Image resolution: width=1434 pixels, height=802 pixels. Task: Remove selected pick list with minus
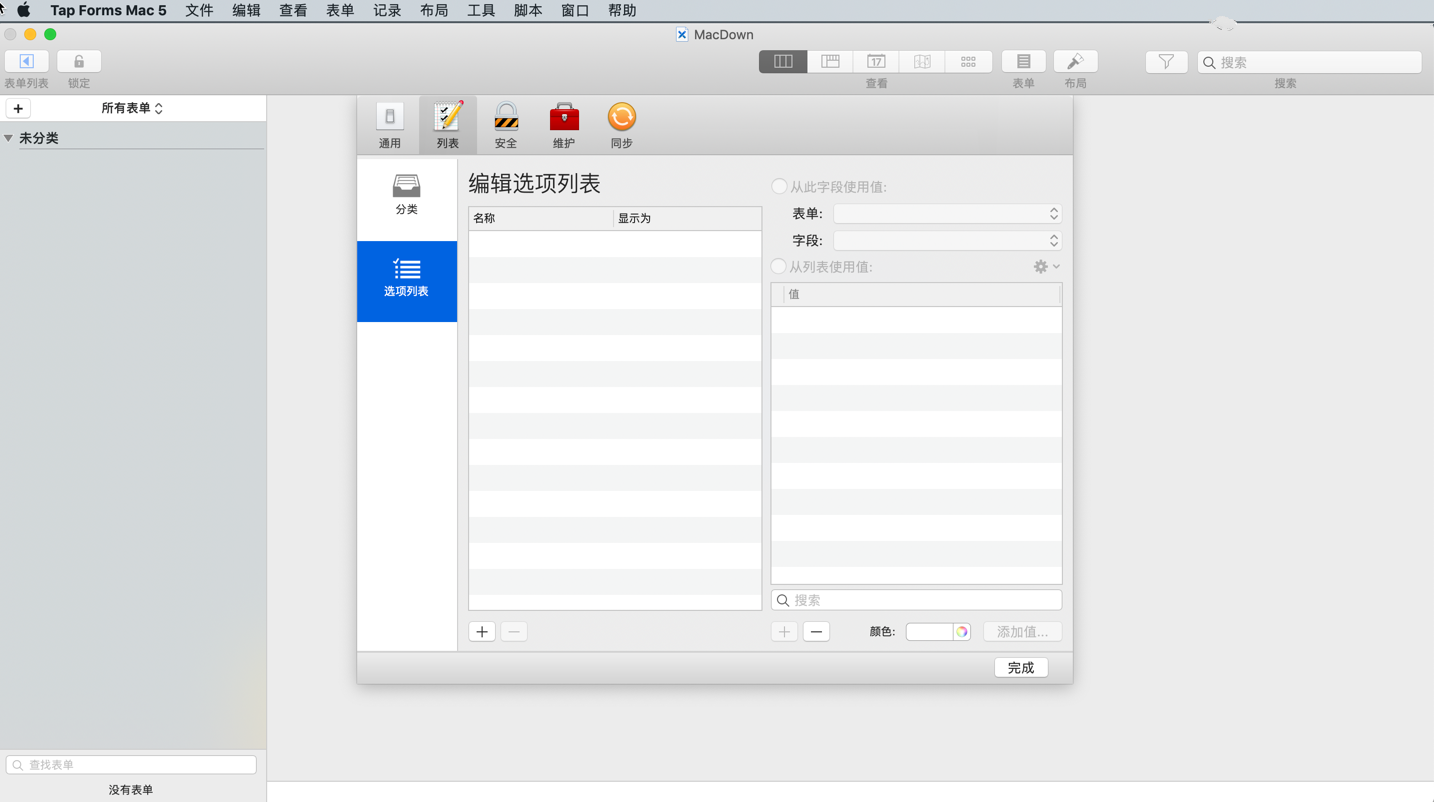tap(514, 632)
